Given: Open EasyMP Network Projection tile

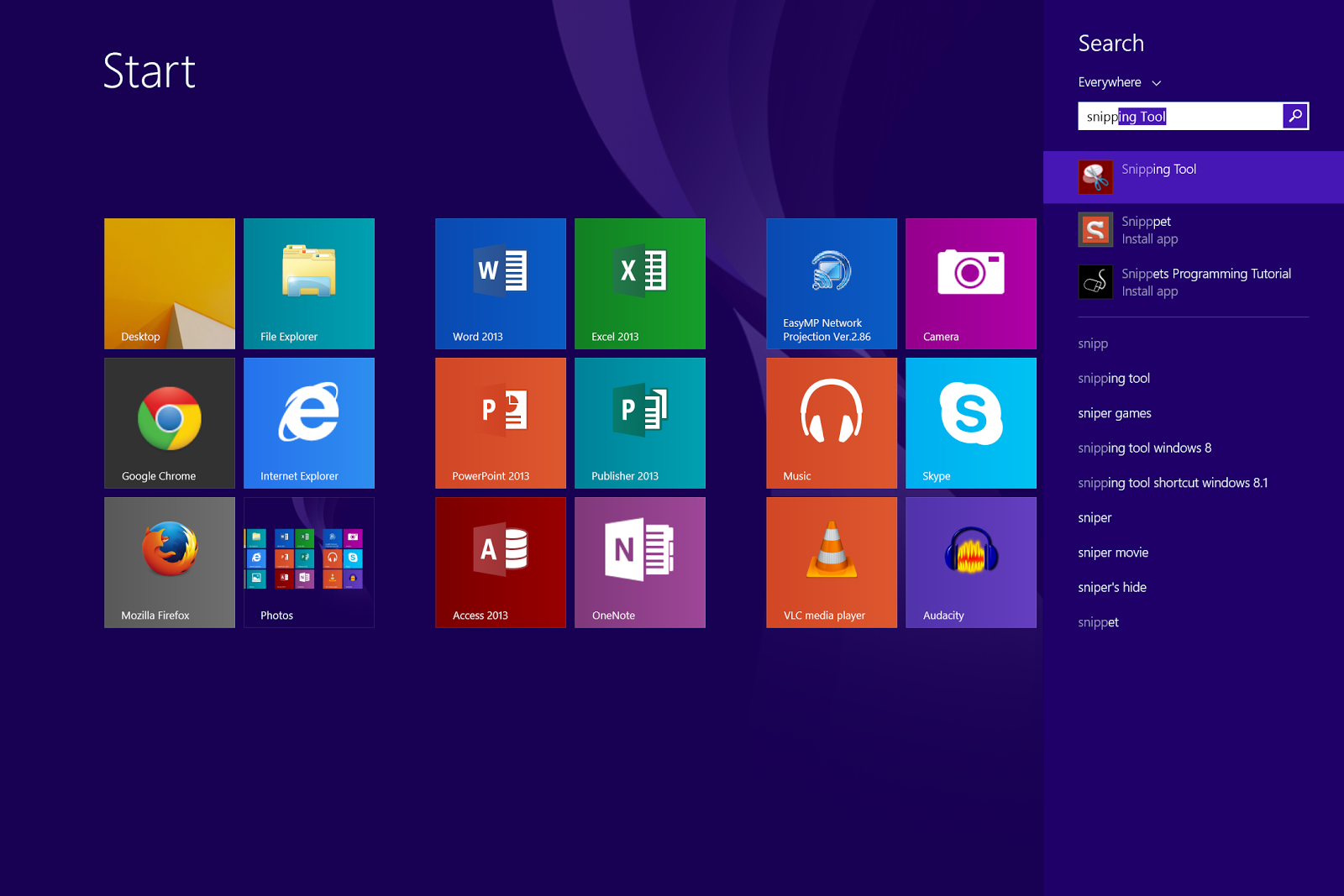Looking at the screenshot, I should (832, 284).
